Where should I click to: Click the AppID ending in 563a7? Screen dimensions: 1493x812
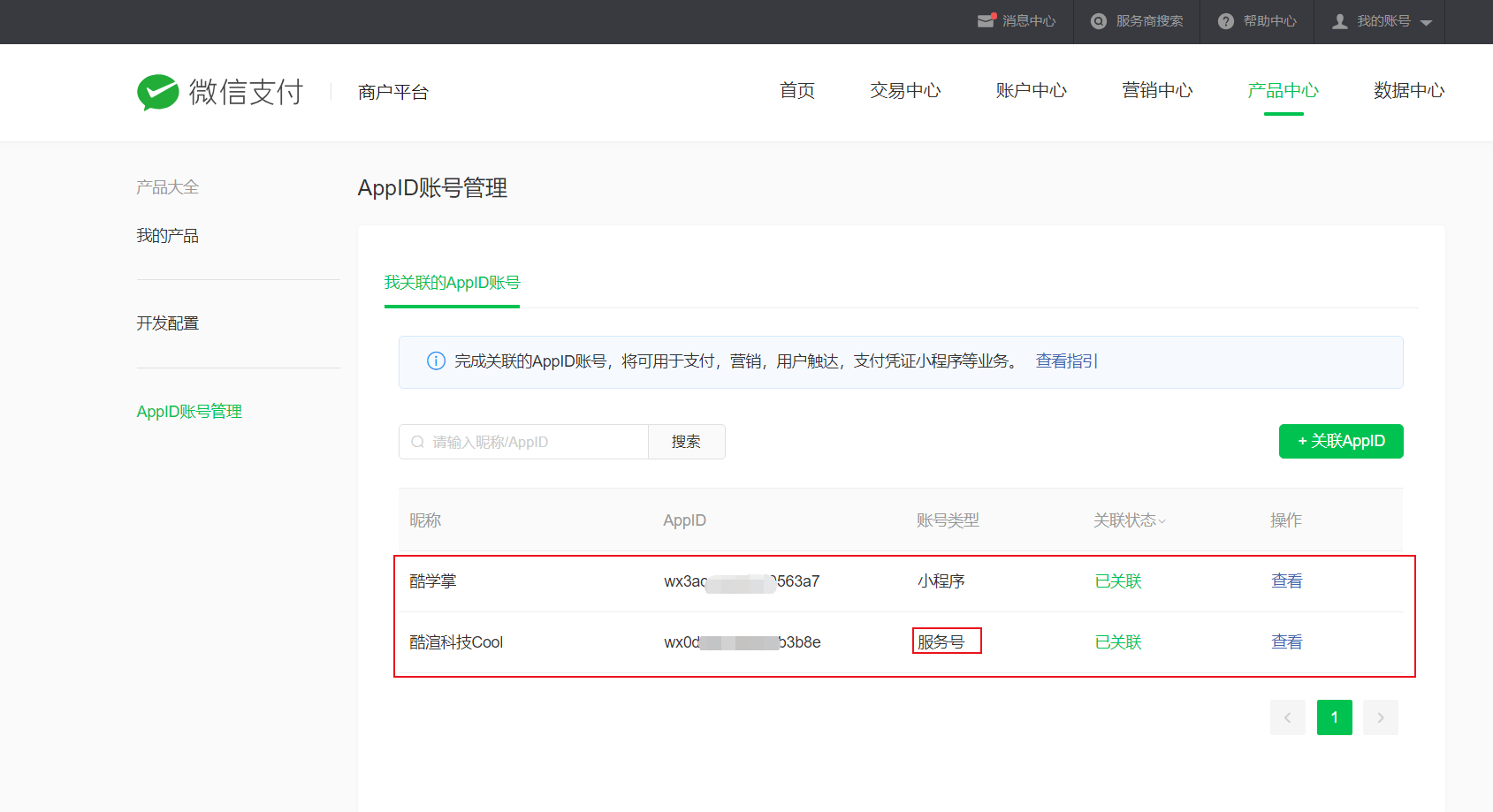(742, 581)
